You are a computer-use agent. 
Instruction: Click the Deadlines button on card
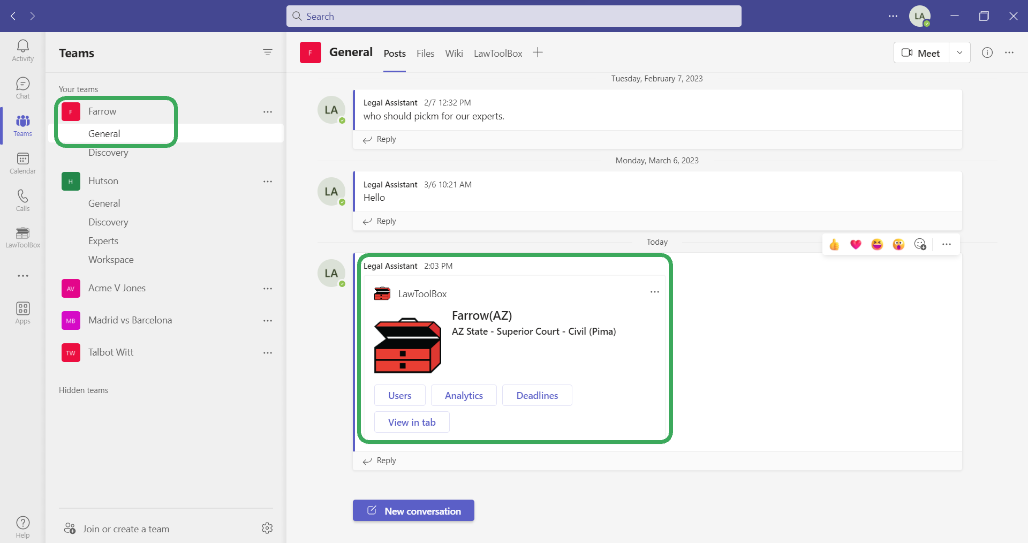point(537,395)
